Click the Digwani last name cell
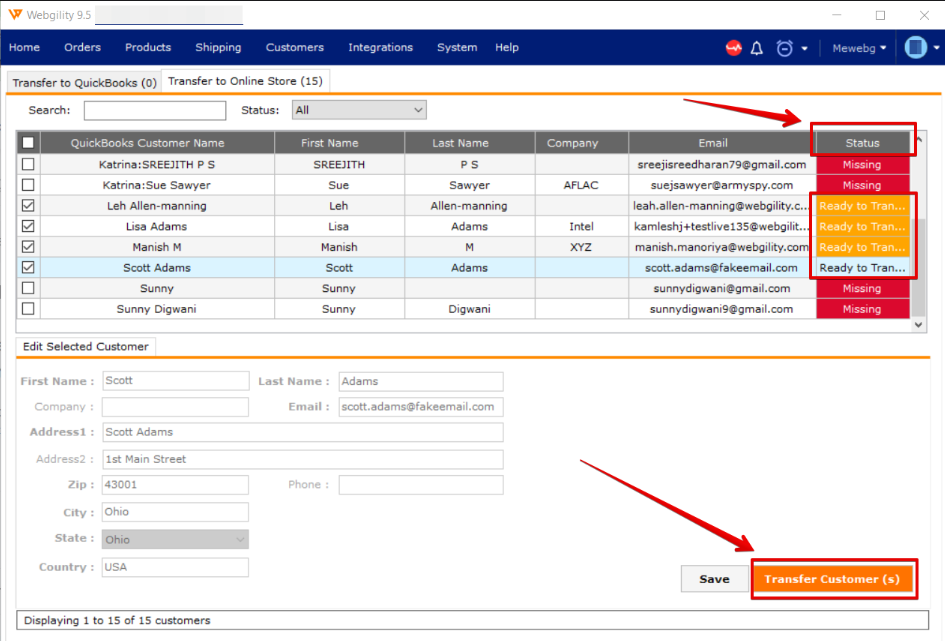Screen dimensions: 945x641 pos(469,309)
